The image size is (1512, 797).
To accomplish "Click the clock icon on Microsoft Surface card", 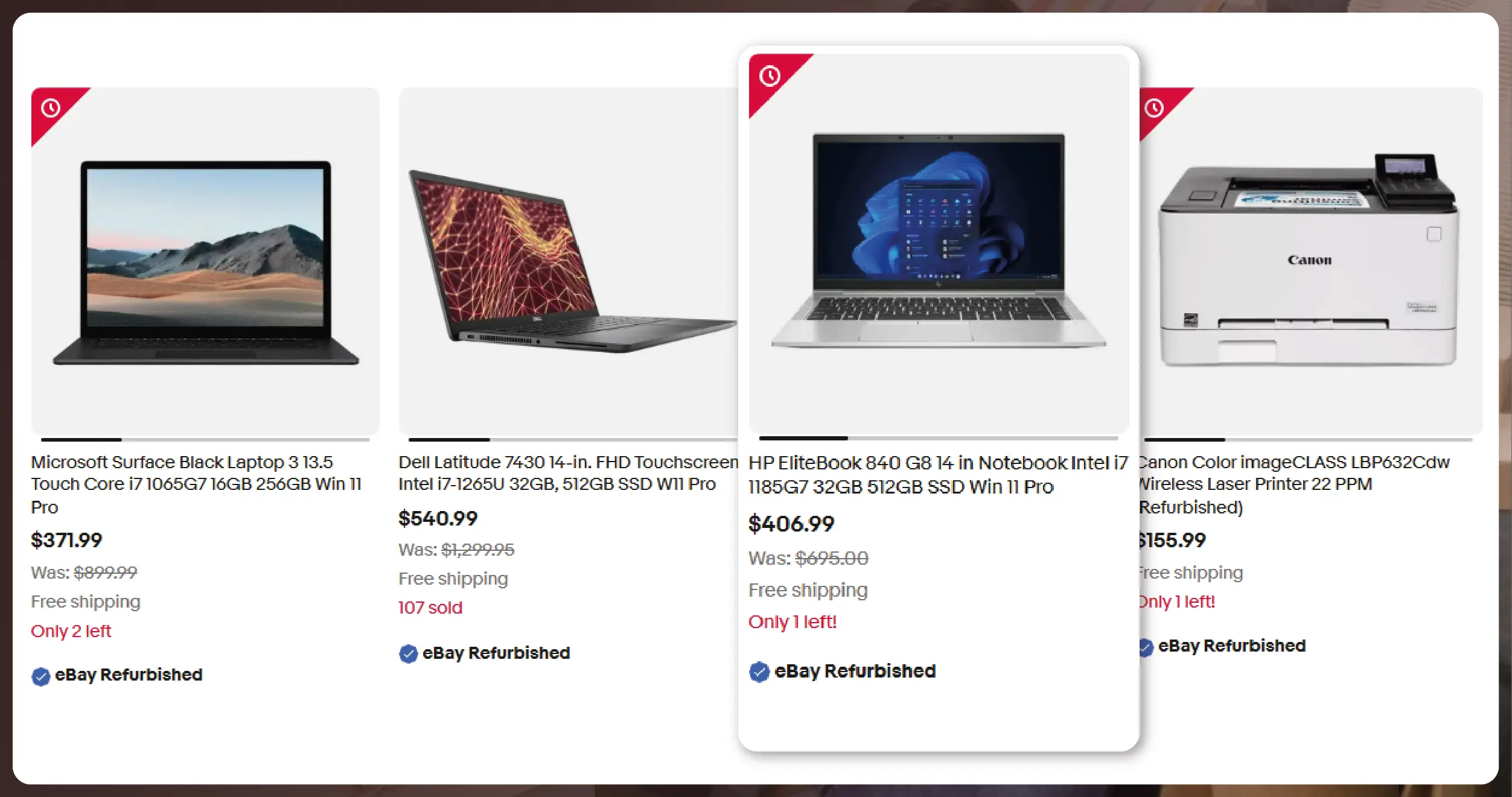I will [51, 108].
